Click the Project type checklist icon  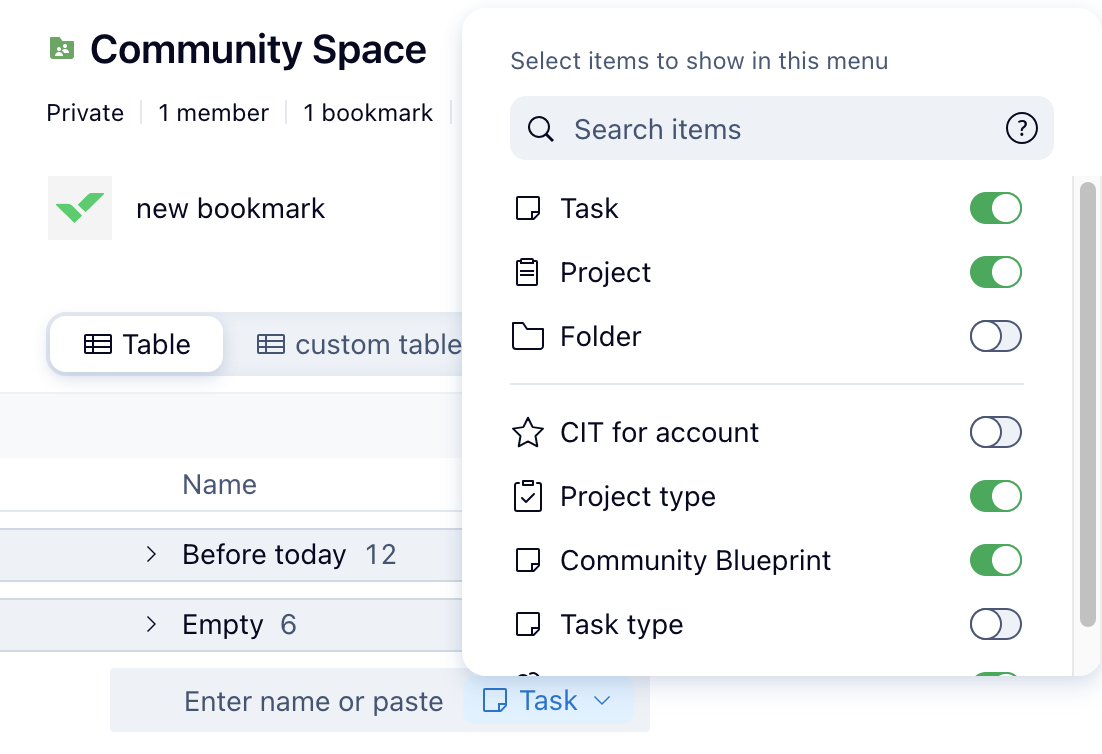(x=527, y=497)
